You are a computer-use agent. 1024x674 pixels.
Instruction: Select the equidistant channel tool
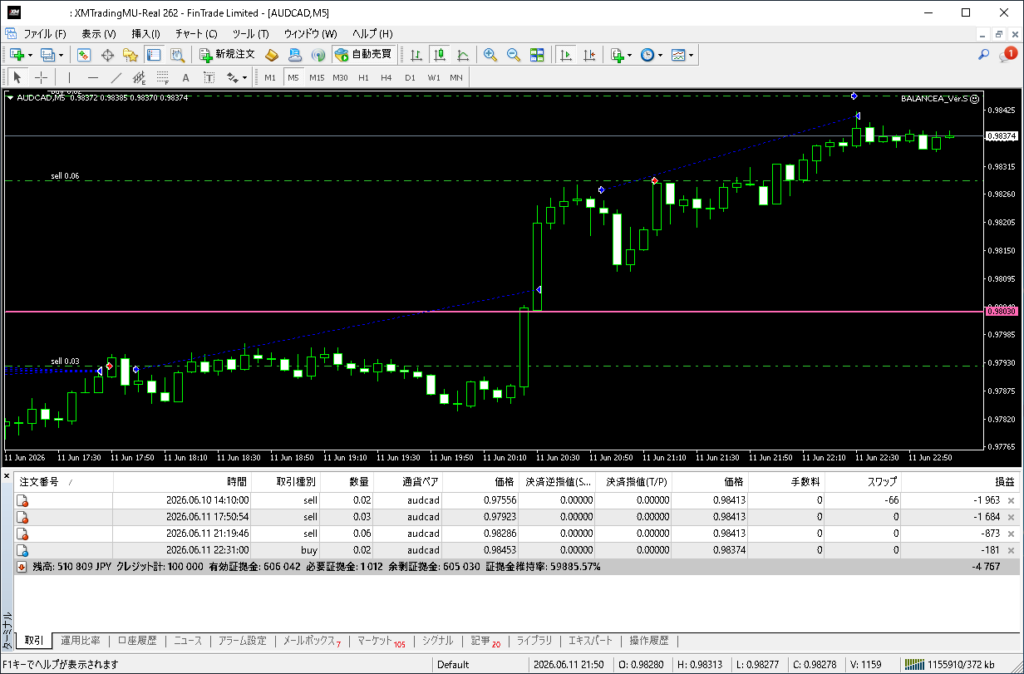pos(139,78)
